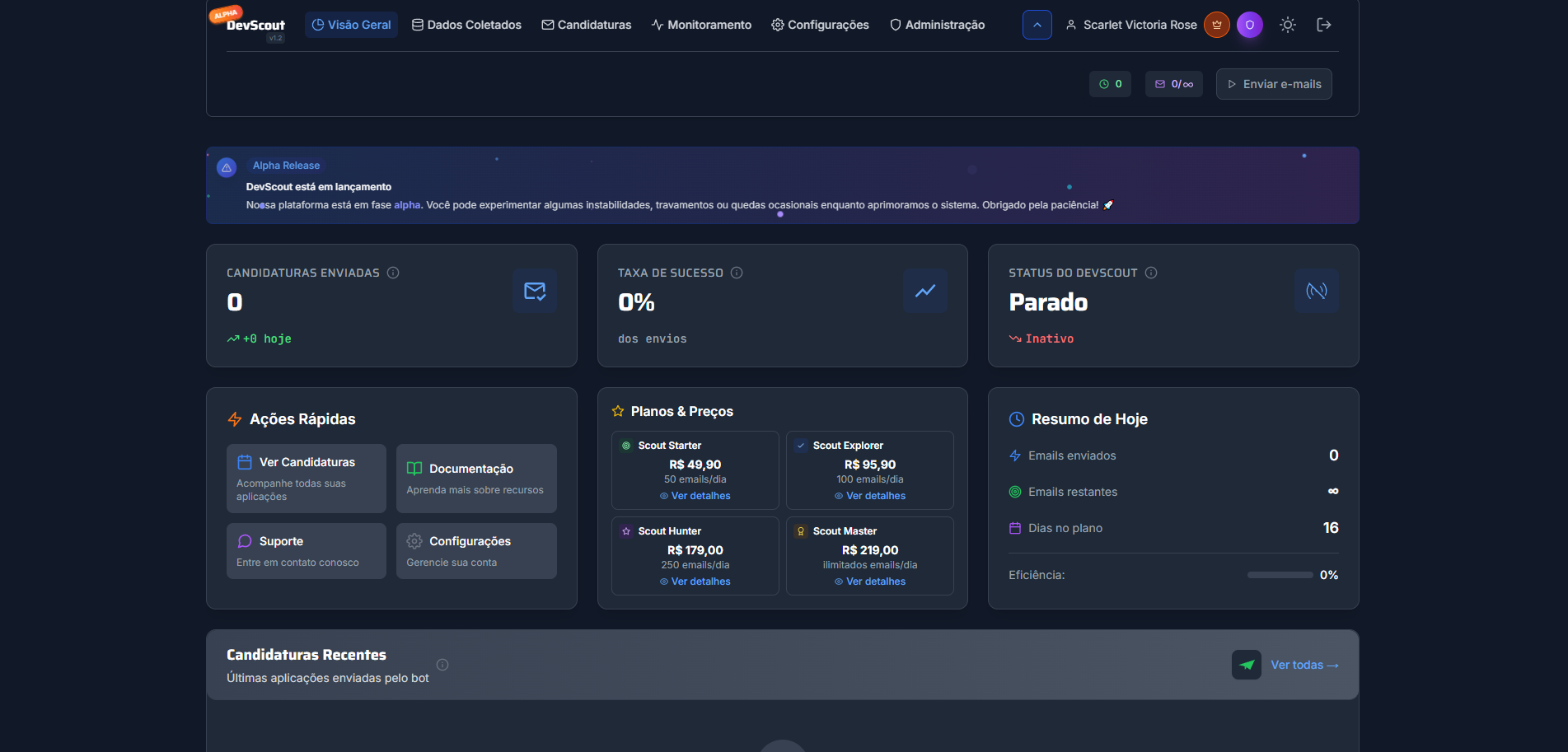Viewport: 1568px width, 752px height.
Task: Click the Parado status text
Action: coord(1048,302)
